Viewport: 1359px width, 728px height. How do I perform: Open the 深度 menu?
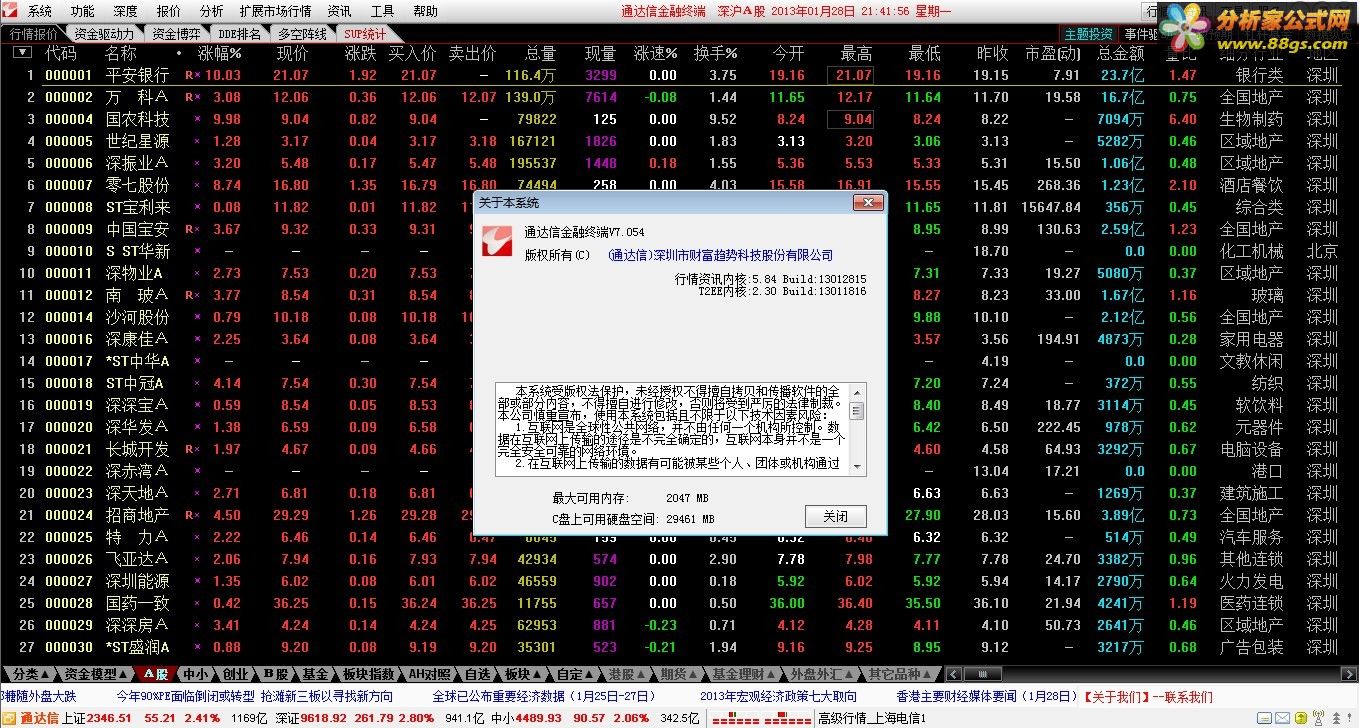pos(125,11)
